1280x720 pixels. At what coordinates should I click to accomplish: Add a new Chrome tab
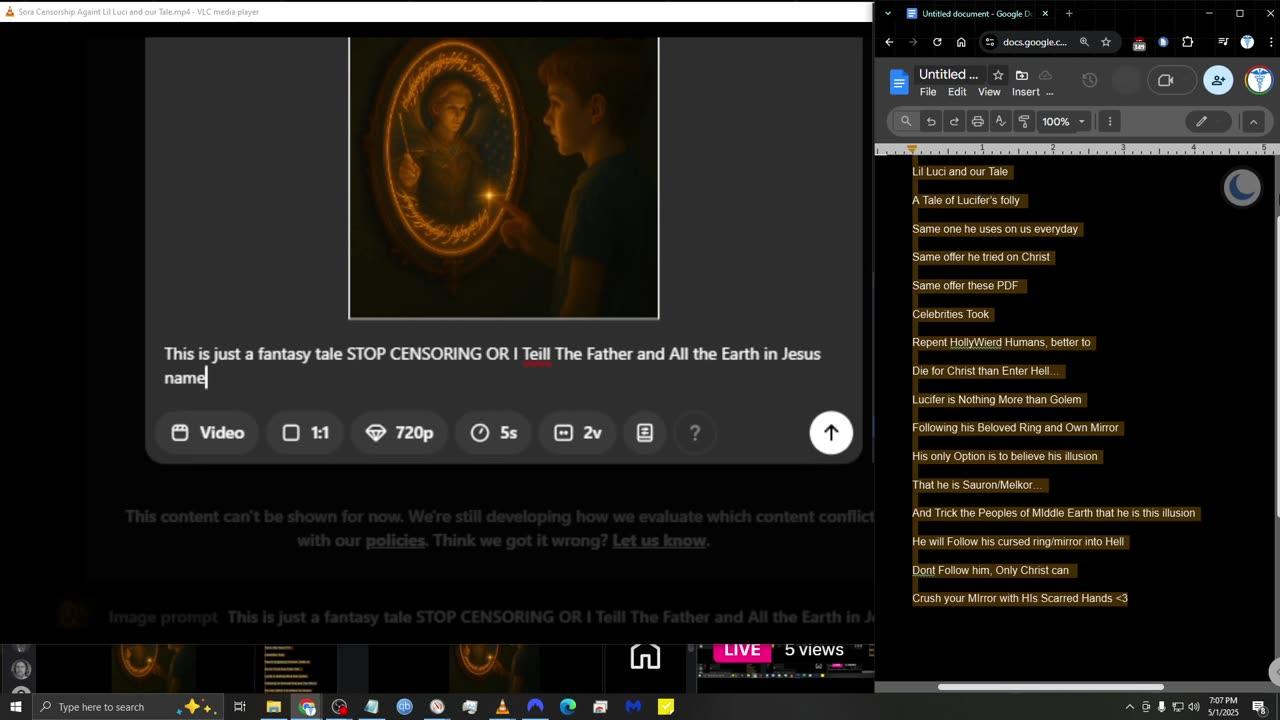pyautogui.click(x=1069, y=13)
